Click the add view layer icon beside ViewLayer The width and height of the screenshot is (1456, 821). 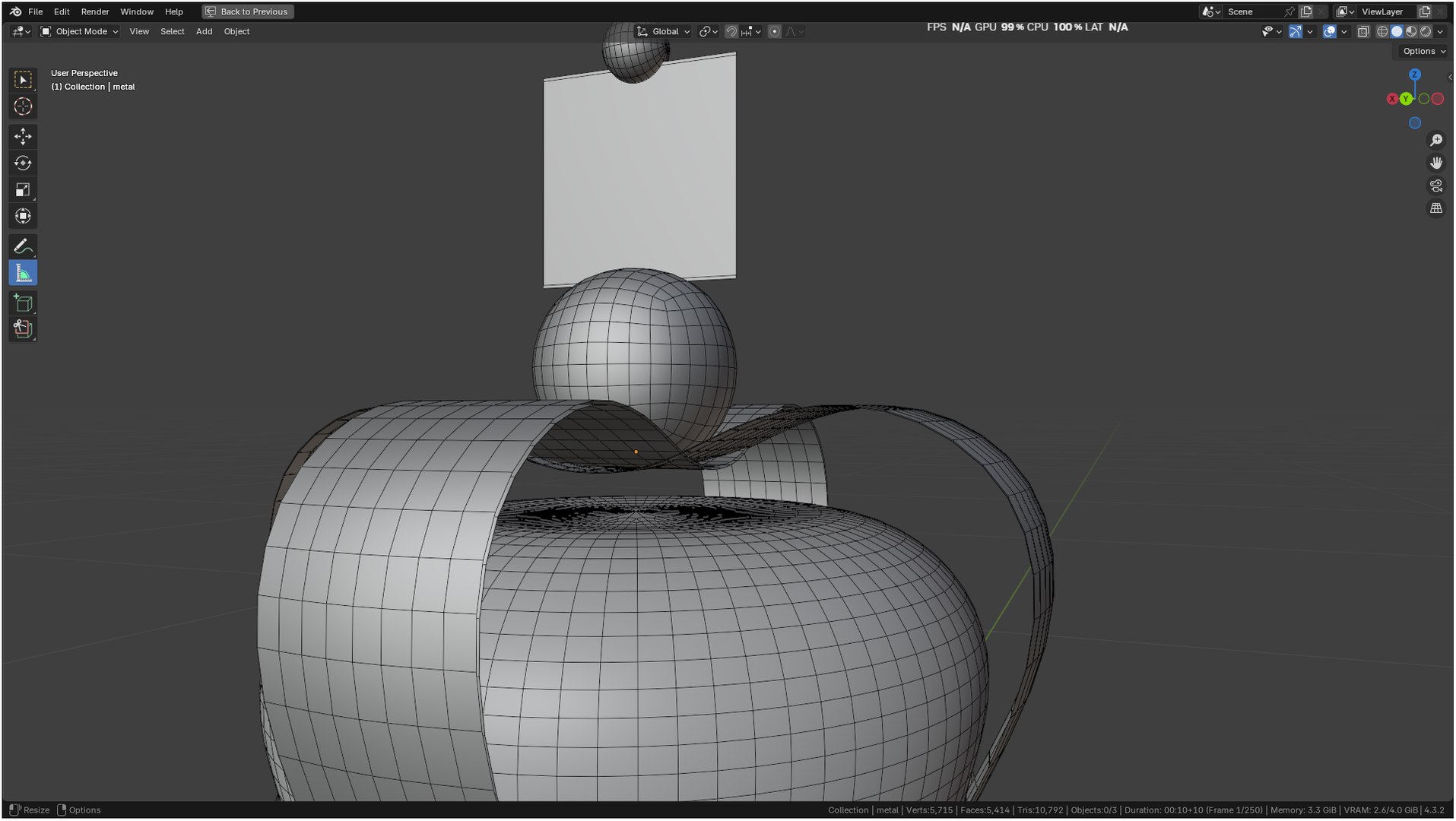[x=1425, y=11]
